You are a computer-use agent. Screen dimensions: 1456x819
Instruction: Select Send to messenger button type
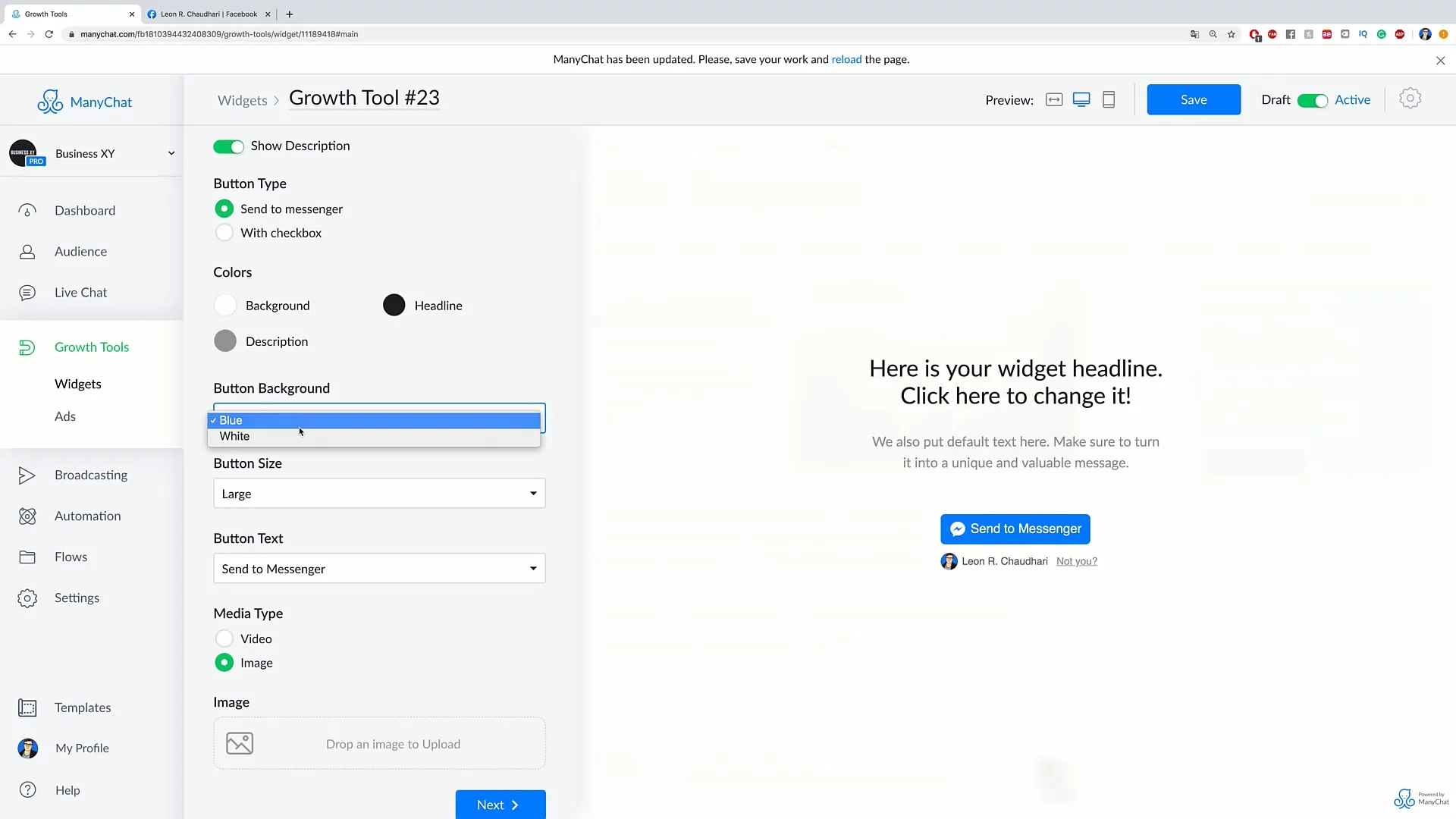224,209
